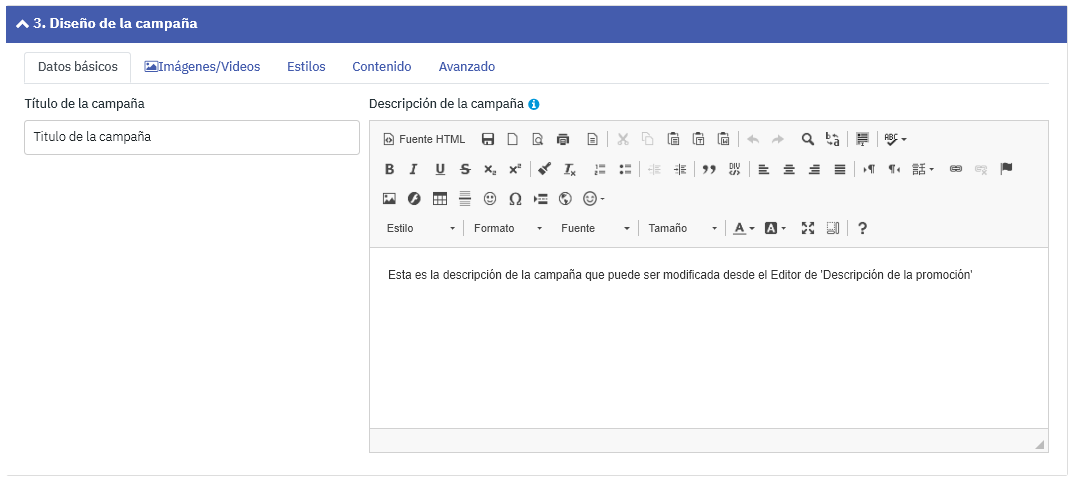This screenshot has height=482, width=1078.
Task: Click the Insert Image icon
Action: (389, 199)
